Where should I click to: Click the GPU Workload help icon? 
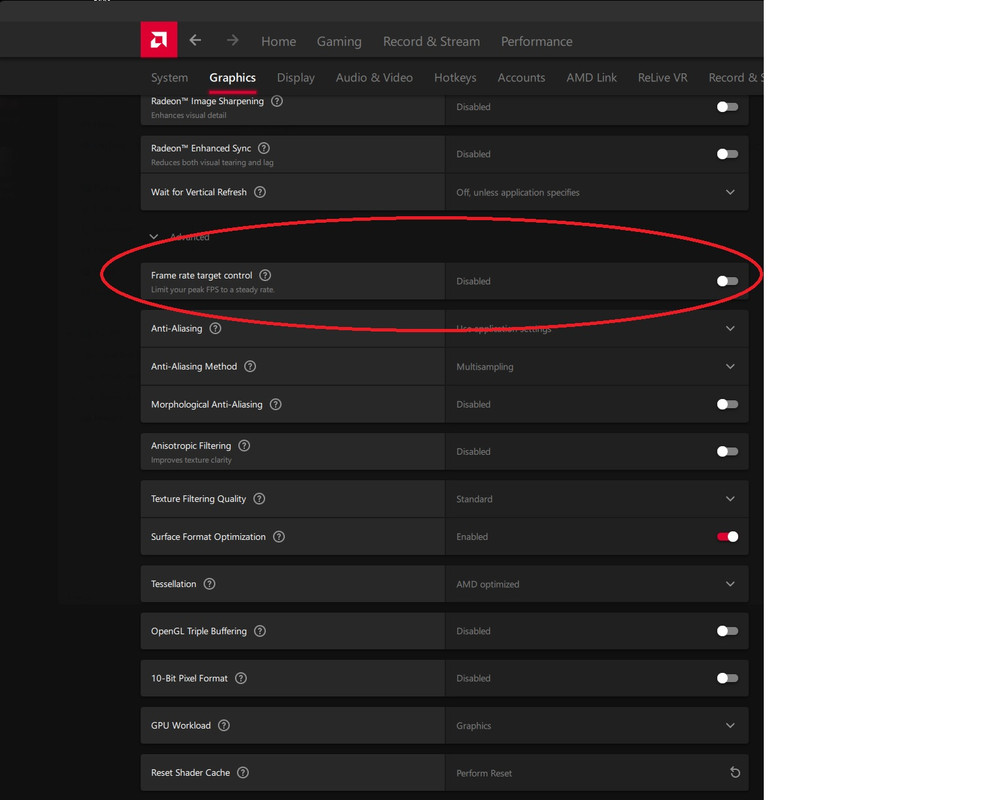pyautogui.click(x=224, y=726)
